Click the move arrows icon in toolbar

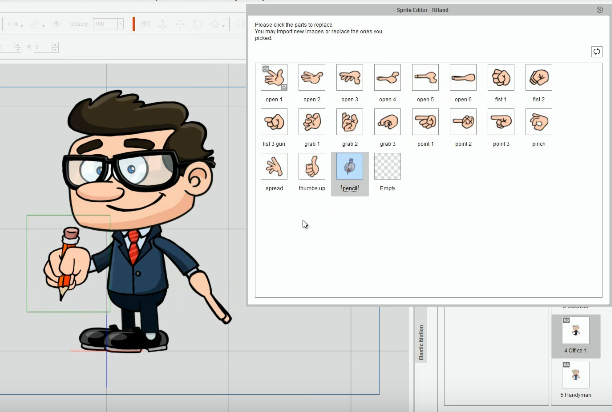point(180,24)
